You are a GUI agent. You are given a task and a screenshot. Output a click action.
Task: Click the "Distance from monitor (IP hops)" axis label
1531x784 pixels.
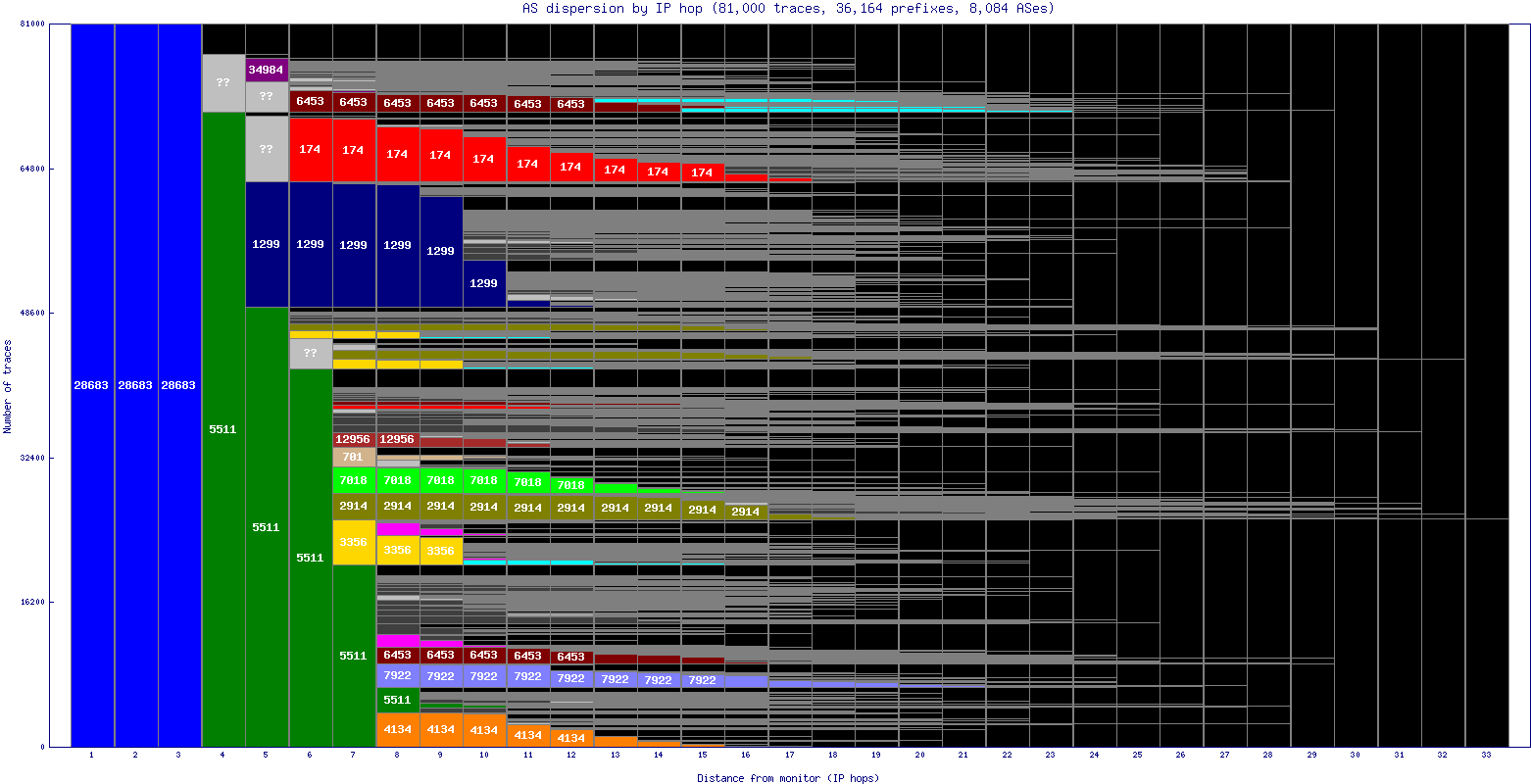click(788, 778)
